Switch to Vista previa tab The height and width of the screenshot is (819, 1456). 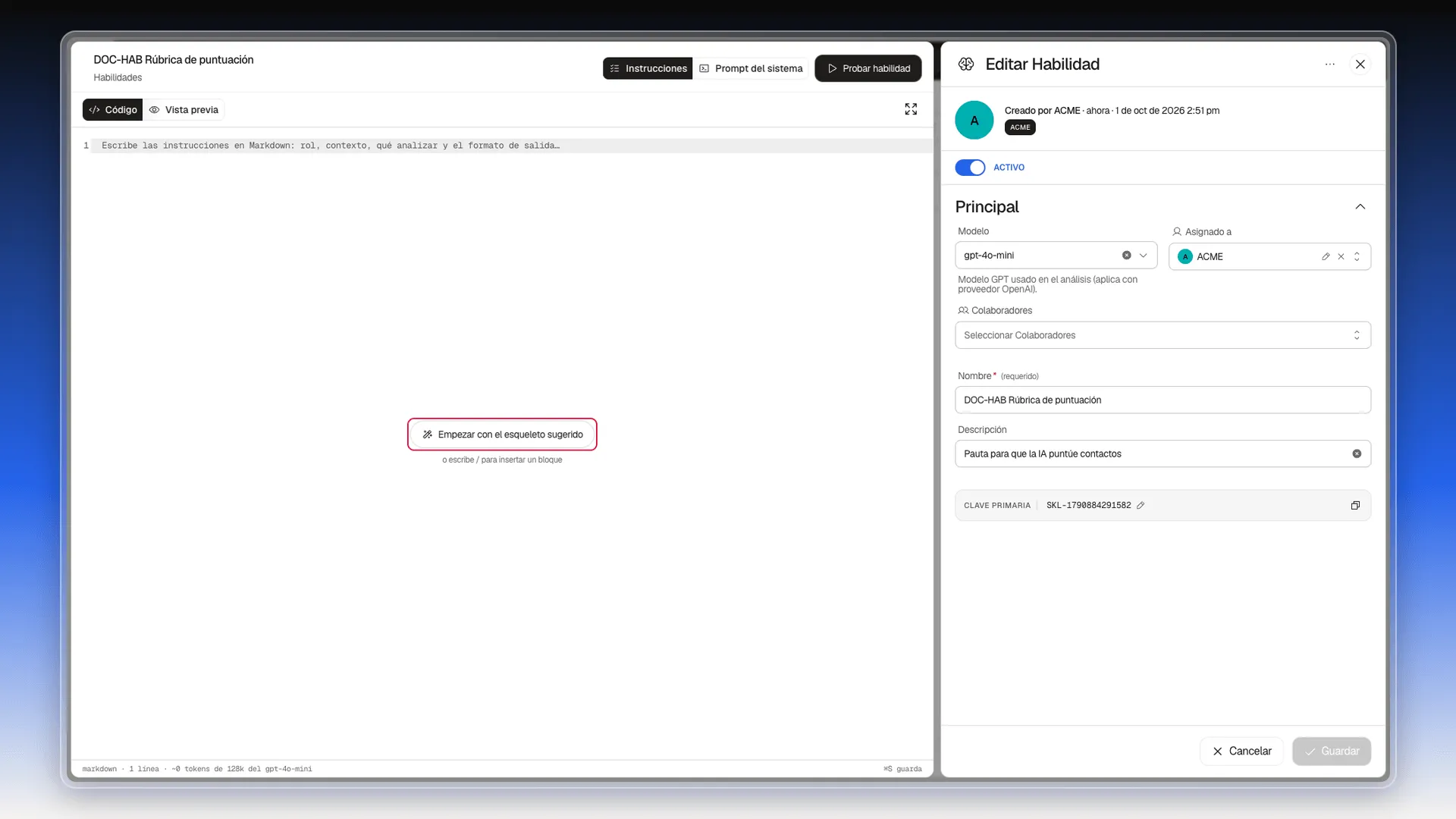pyautogui.click(x=184, y=110)
